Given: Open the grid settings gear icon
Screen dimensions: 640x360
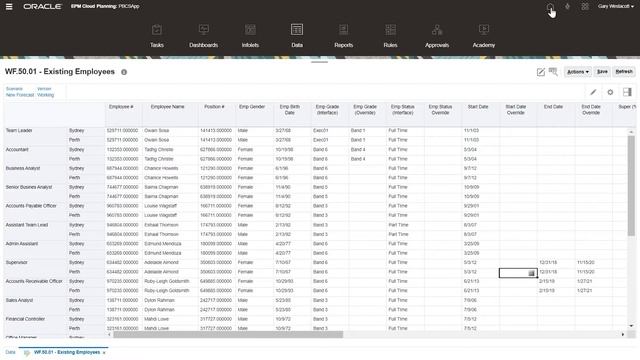Looking at the screenshot, I should pyautogui.click(x=610, y=92).
